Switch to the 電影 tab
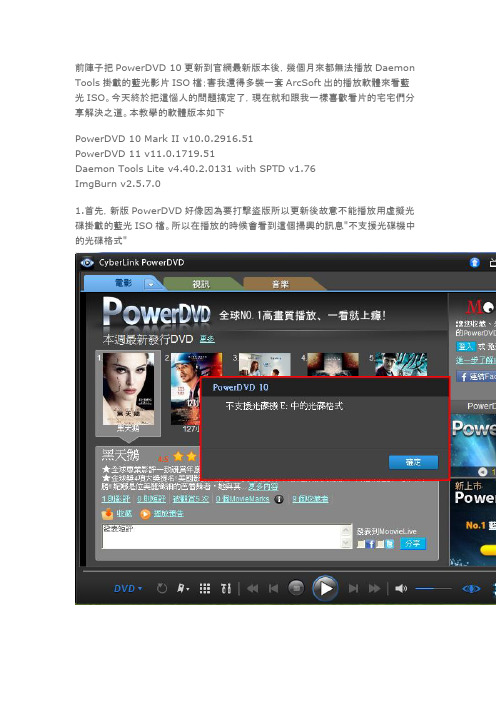 pos(123,283)
